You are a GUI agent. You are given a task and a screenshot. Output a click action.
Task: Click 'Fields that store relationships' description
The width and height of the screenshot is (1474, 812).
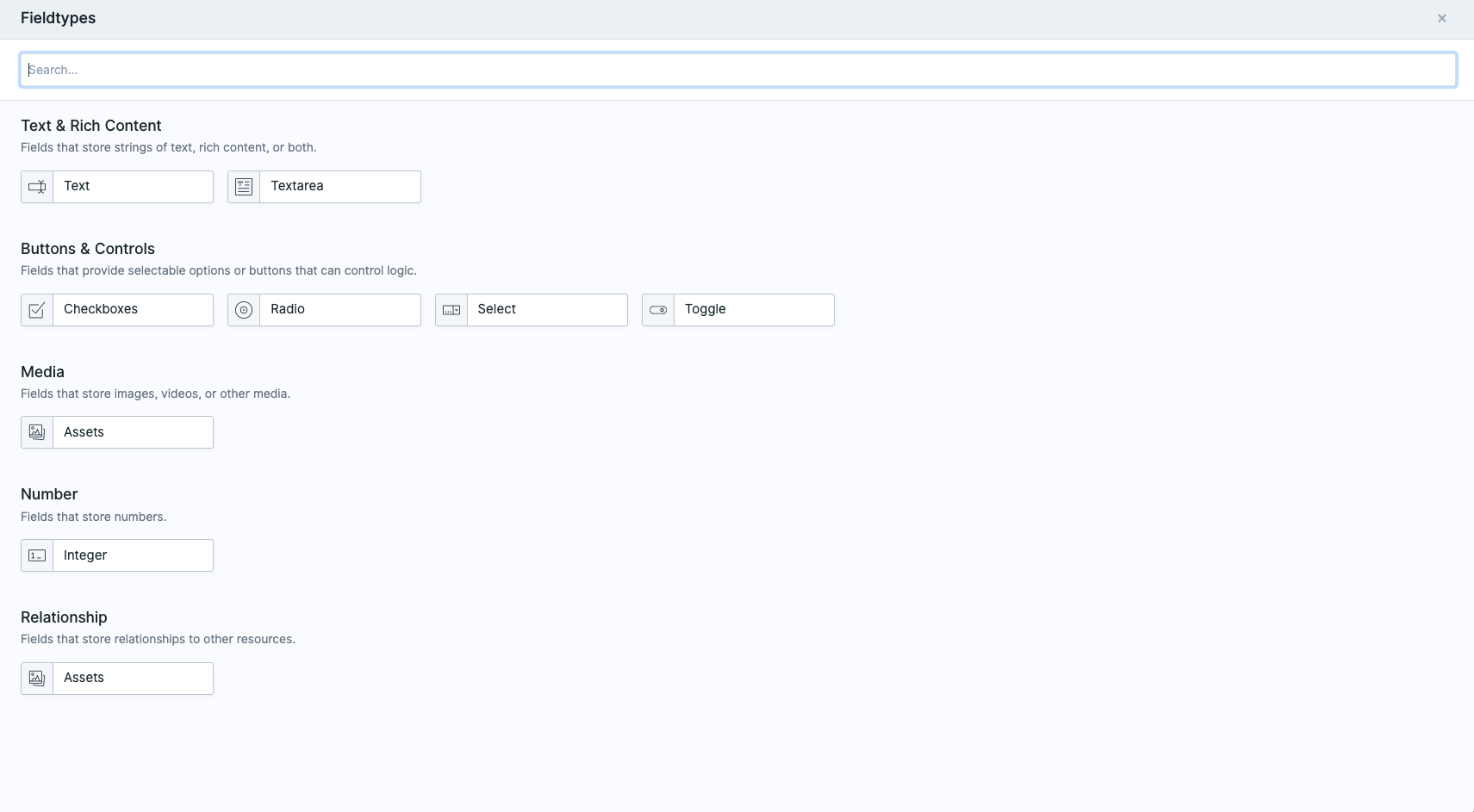point(158,639)
